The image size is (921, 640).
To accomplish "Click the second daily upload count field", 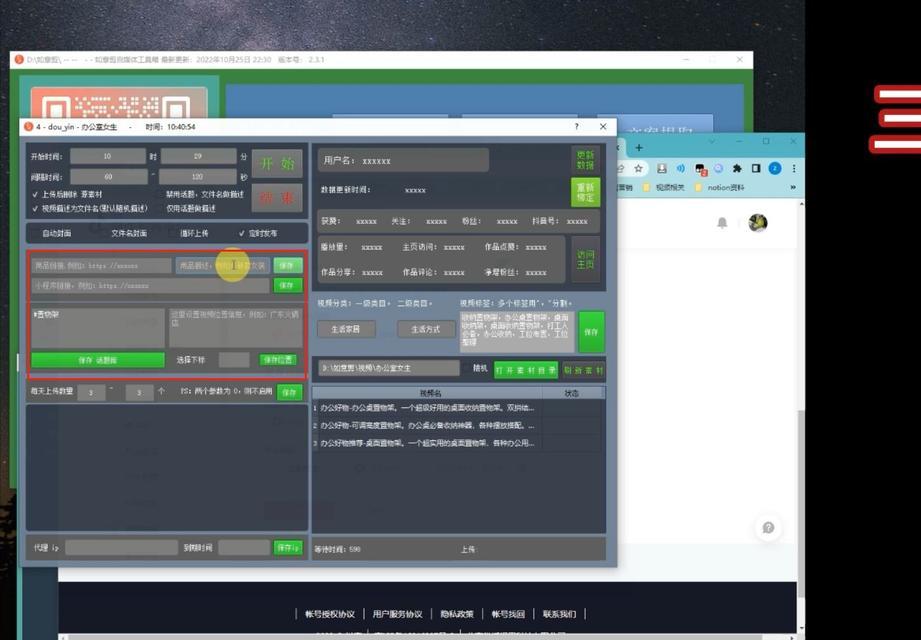I will click(x=140, y=392).
